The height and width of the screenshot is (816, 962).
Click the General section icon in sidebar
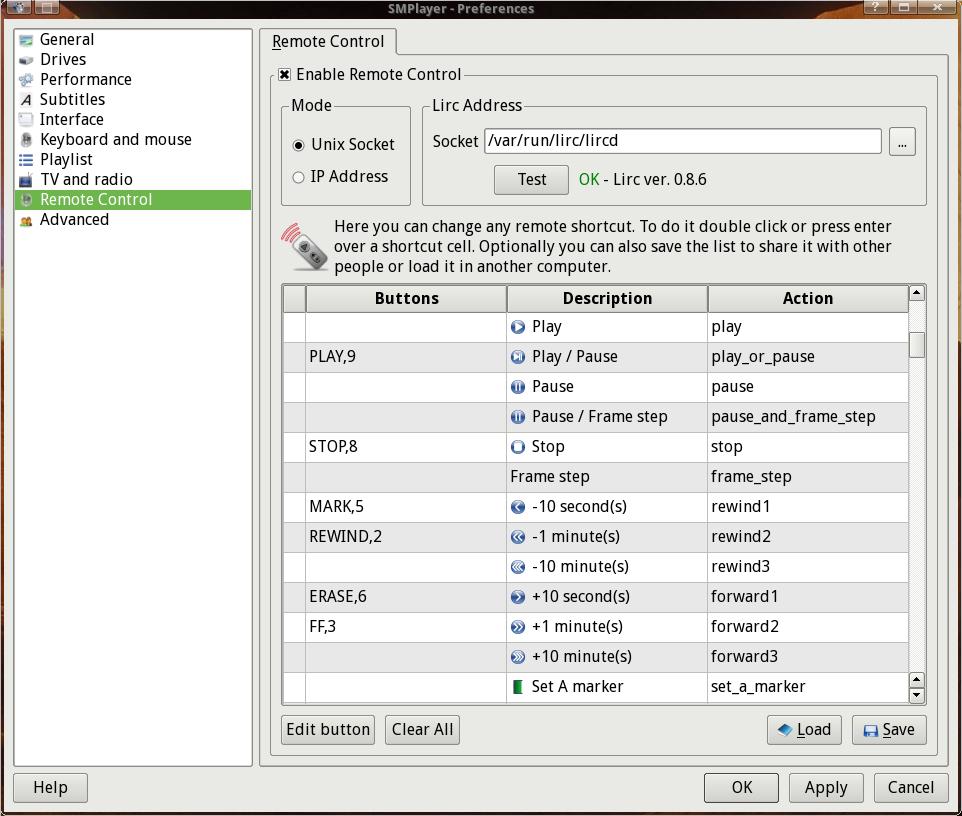point(26,40)
